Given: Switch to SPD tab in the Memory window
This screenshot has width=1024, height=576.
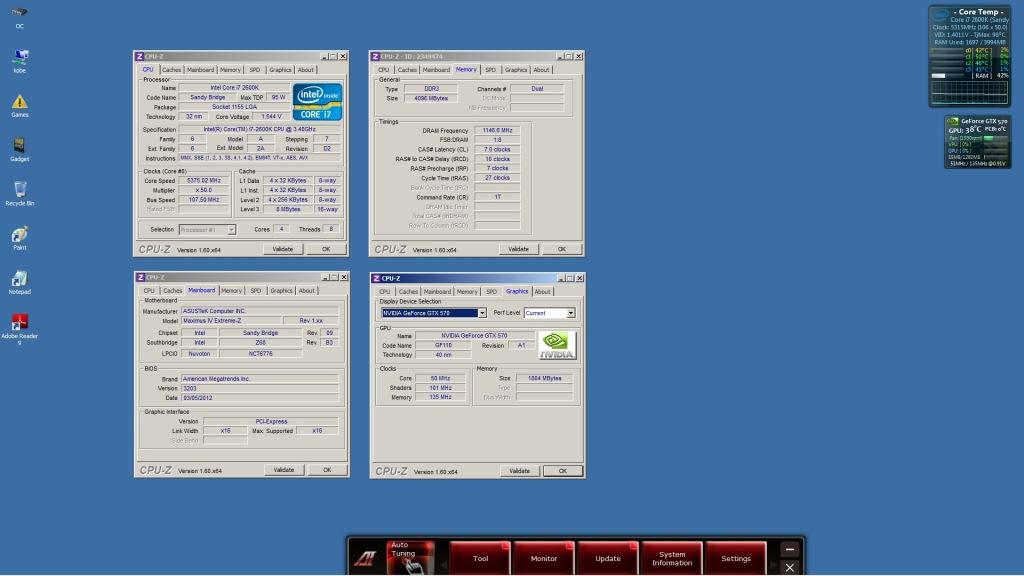Looking at the screenshot, I should 490,70.
